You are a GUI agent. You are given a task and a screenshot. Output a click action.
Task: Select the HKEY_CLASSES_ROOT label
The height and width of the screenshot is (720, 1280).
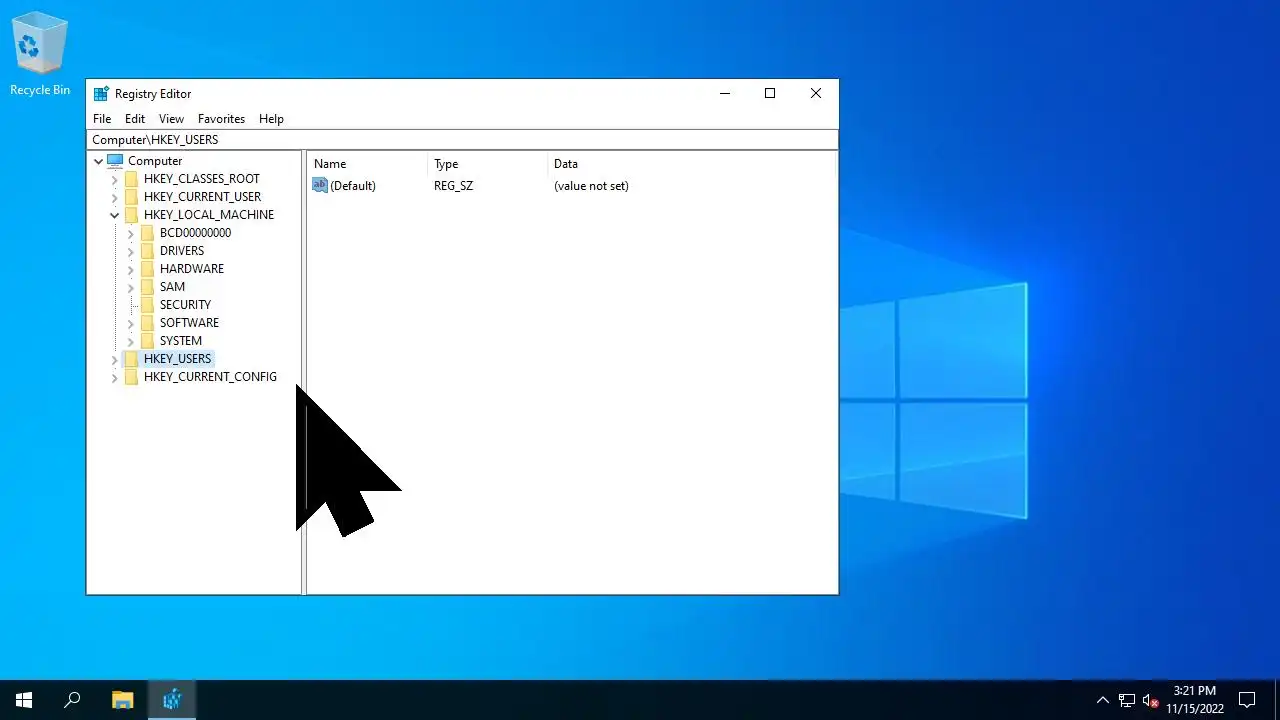[x=201, y=179]
